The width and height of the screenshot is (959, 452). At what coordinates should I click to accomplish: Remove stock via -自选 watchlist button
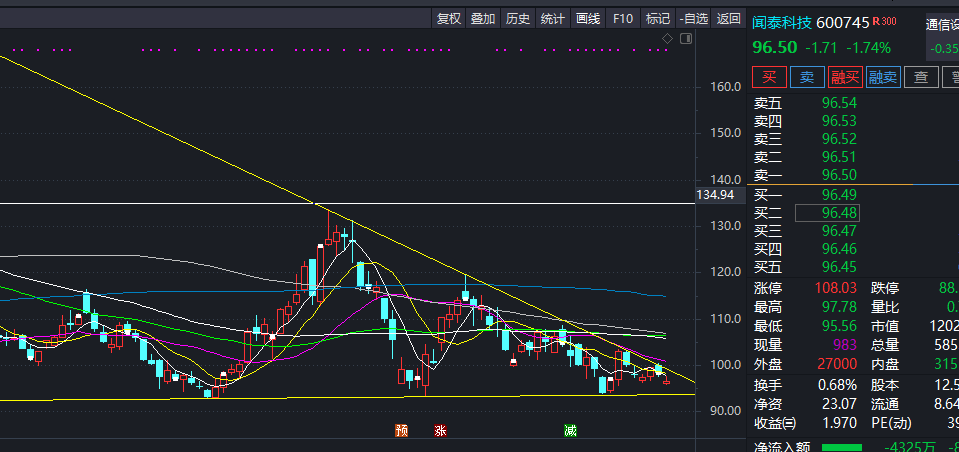tap(694, 19)
